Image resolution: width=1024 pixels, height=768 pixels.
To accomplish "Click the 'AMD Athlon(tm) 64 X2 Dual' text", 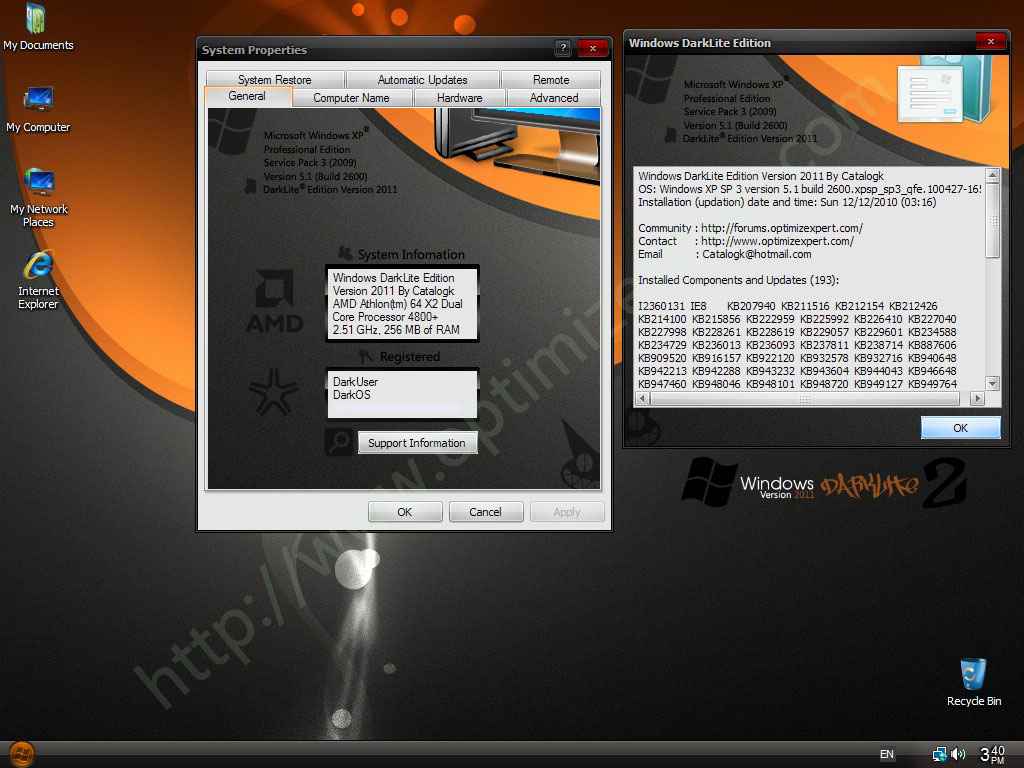I will click(x=398, y=304).
